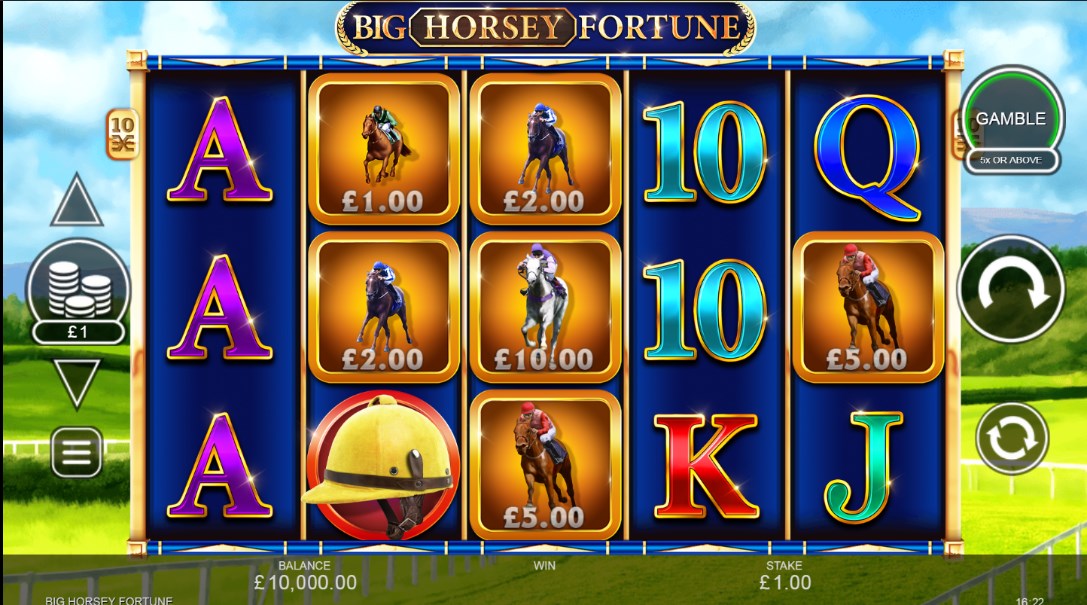
Task: Increase the stake with the up triangle
Action: [77, 201]
